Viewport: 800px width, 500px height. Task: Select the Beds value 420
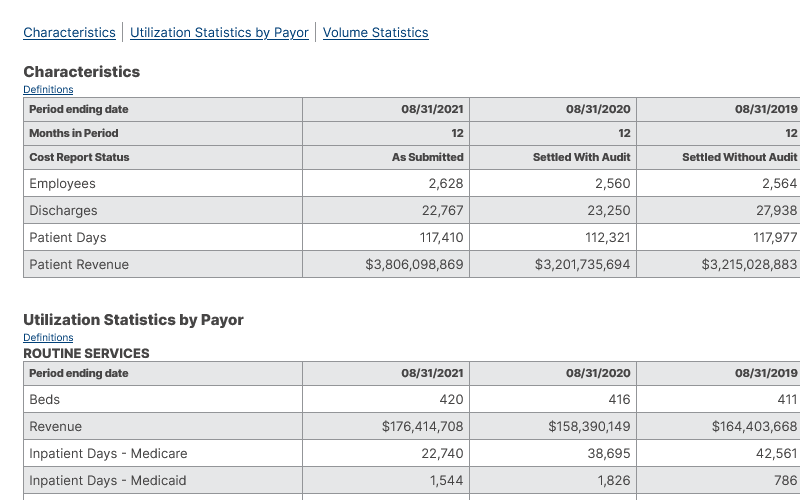(451, 400)
